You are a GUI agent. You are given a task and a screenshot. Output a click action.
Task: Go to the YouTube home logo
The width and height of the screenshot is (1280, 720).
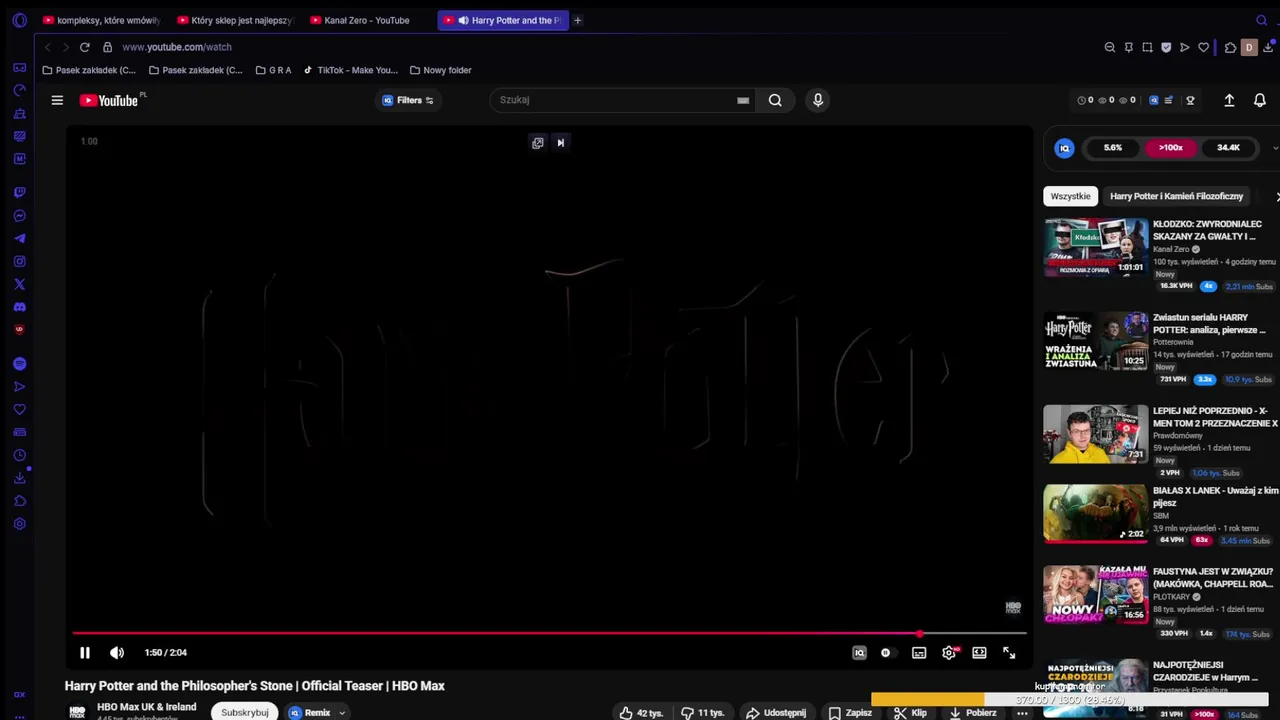tap(109, 100)
